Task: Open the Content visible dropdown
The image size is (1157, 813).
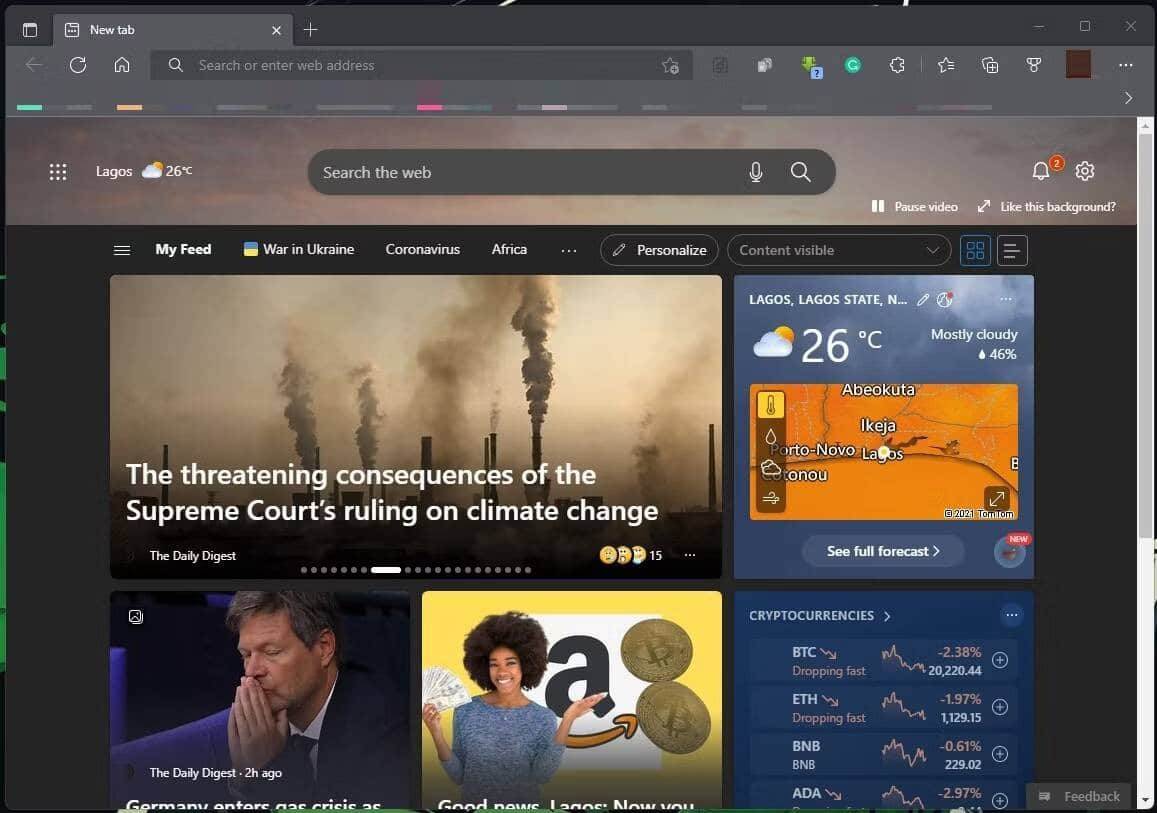Action: tap(838, 250)
